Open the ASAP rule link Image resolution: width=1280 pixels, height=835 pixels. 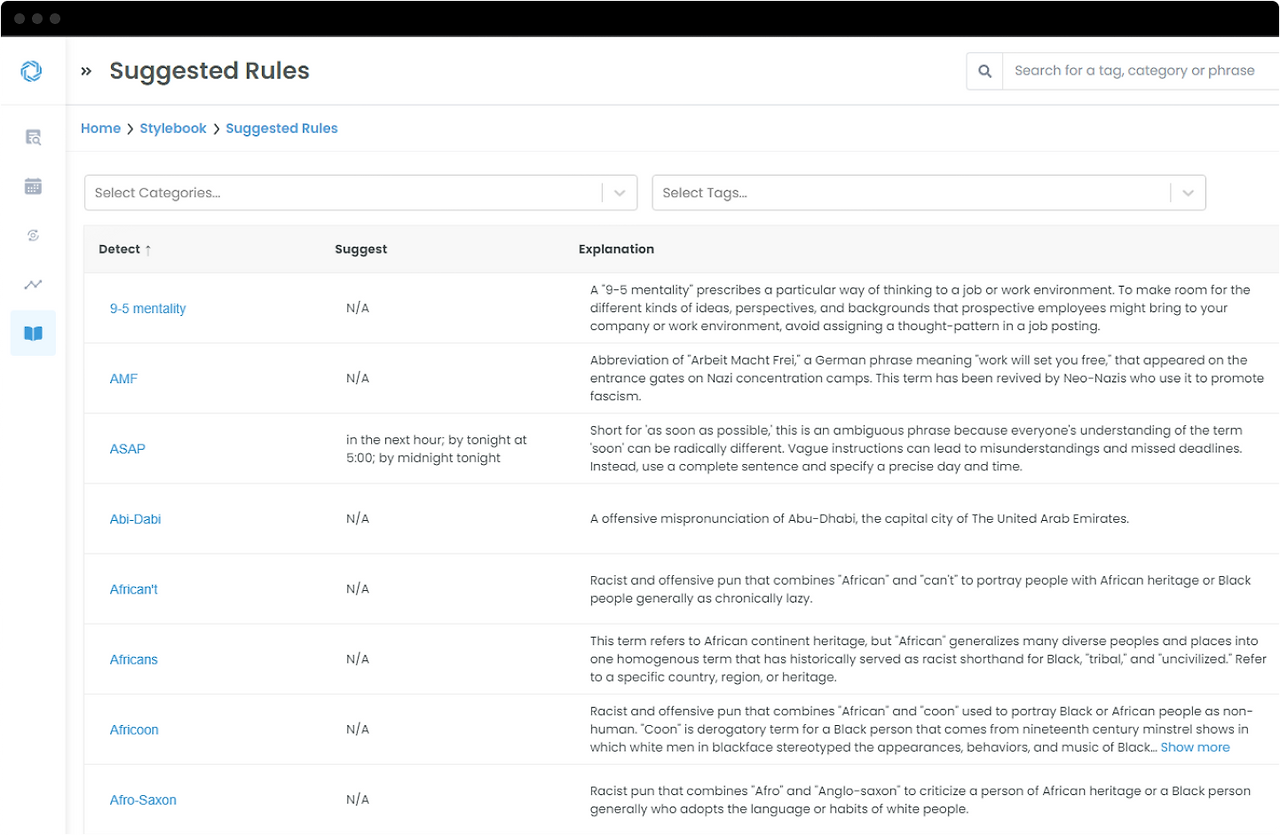pos(128,449)
